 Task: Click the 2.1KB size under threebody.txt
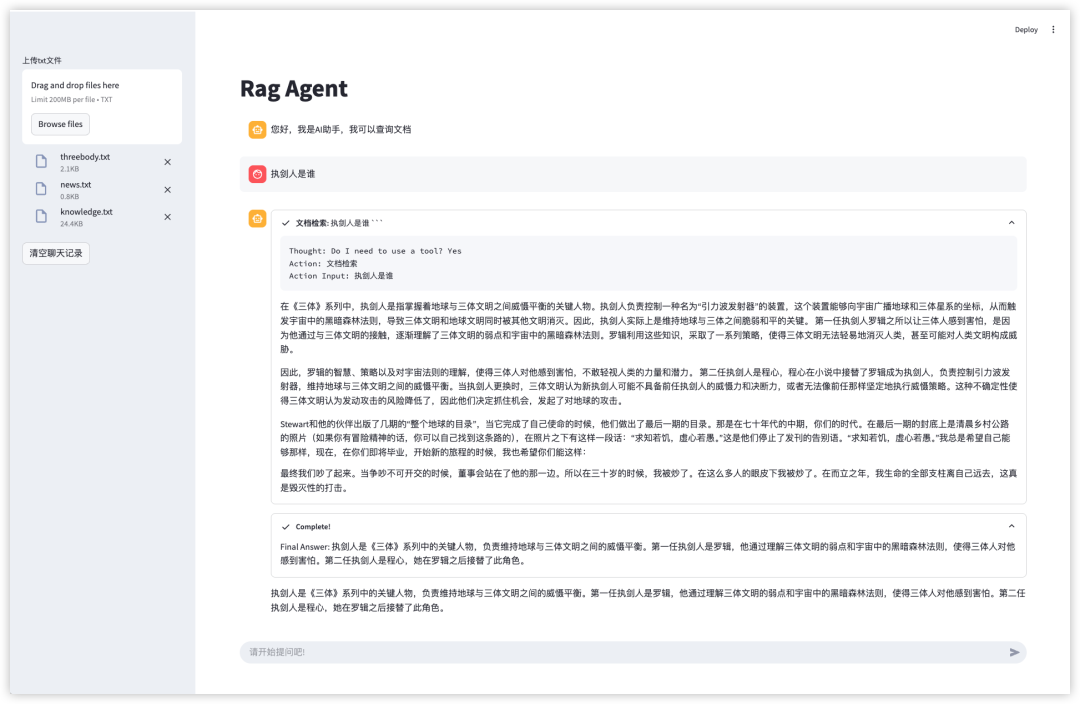click(x=69, y=169)
